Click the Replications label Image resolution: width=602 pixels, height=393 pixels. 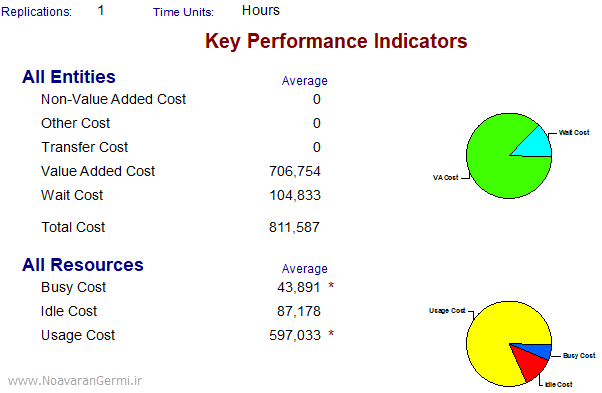(36, 12)
